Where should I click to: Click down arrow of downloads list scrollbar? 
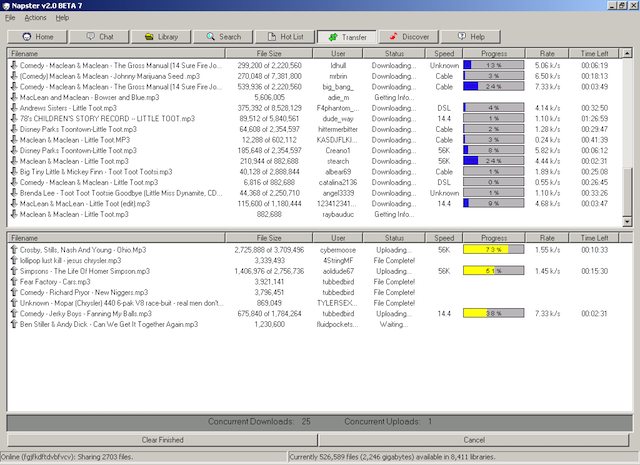pyautogui.click(x=627, y=222)
